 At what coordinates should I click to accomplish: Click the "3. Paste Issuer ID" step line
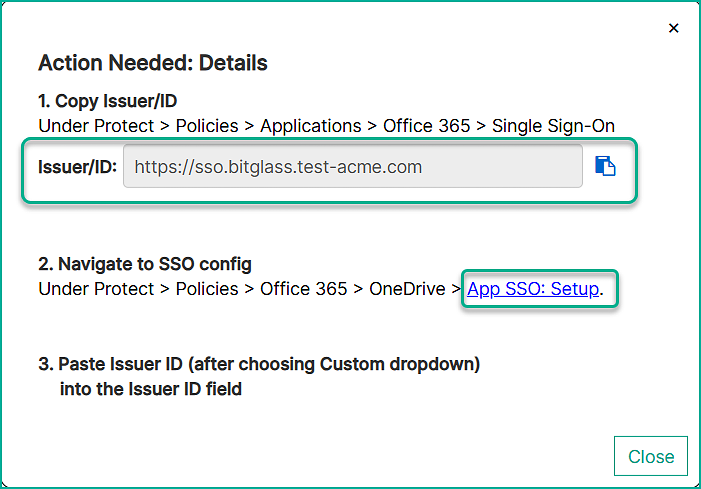(259, 364)
